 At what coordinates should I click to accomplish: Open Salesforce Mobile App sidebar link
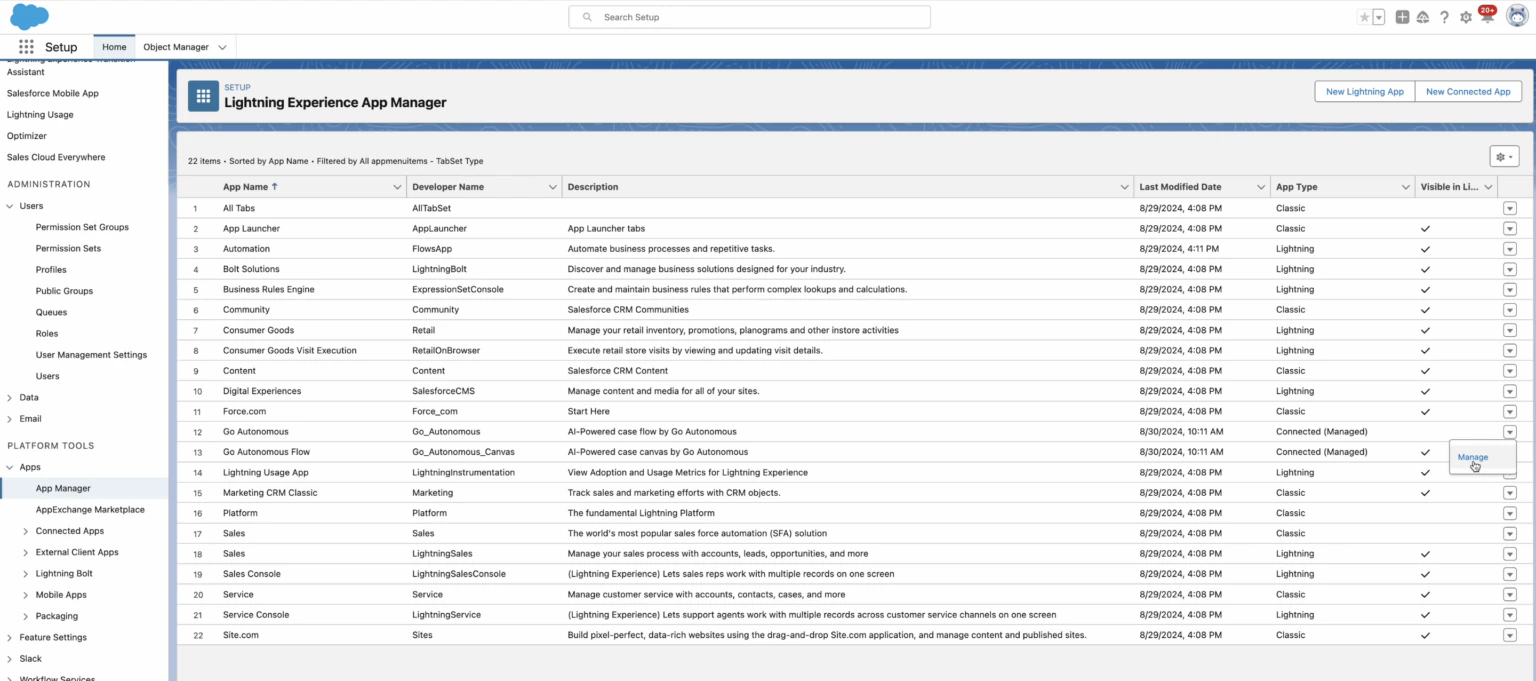(x=53, y=93)
